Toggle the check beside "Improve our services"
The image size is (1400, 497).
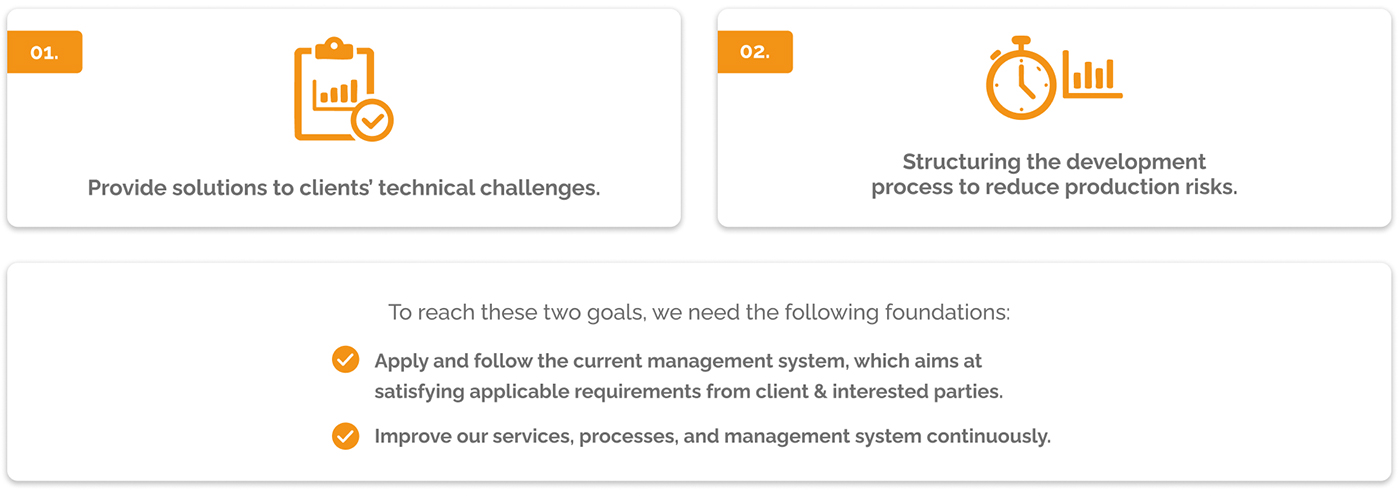point(345,436)
